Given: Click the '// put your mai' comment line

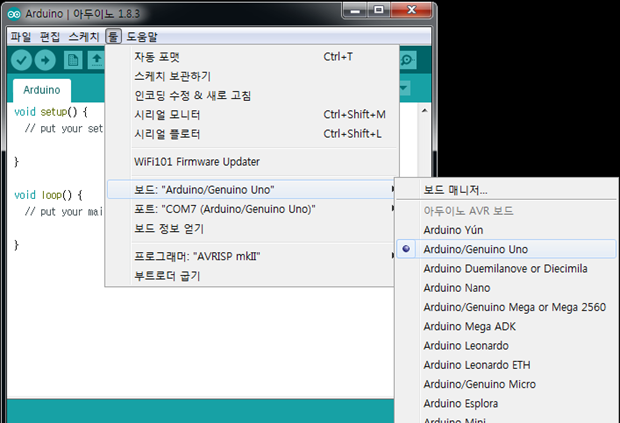Looking at the screenshot, I should pos(64,212).
